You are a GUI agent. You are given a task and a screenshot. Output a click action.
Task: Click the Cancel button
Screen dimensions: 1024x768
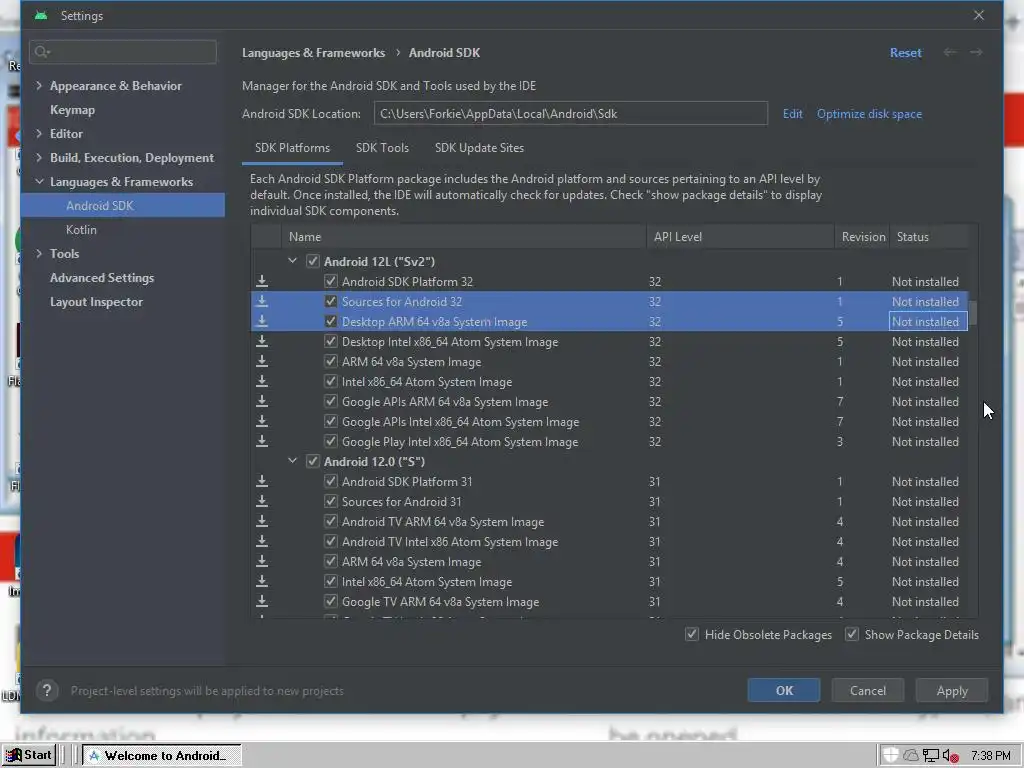pos(868,690)
